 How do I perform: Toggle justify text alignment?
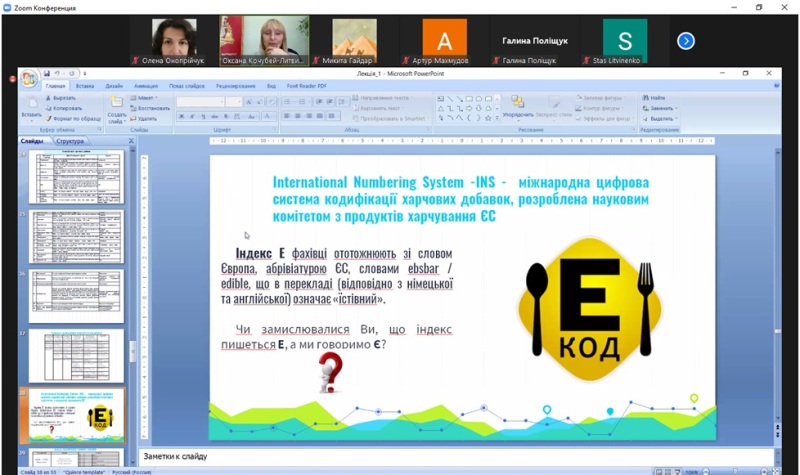(x=319, y=116)
